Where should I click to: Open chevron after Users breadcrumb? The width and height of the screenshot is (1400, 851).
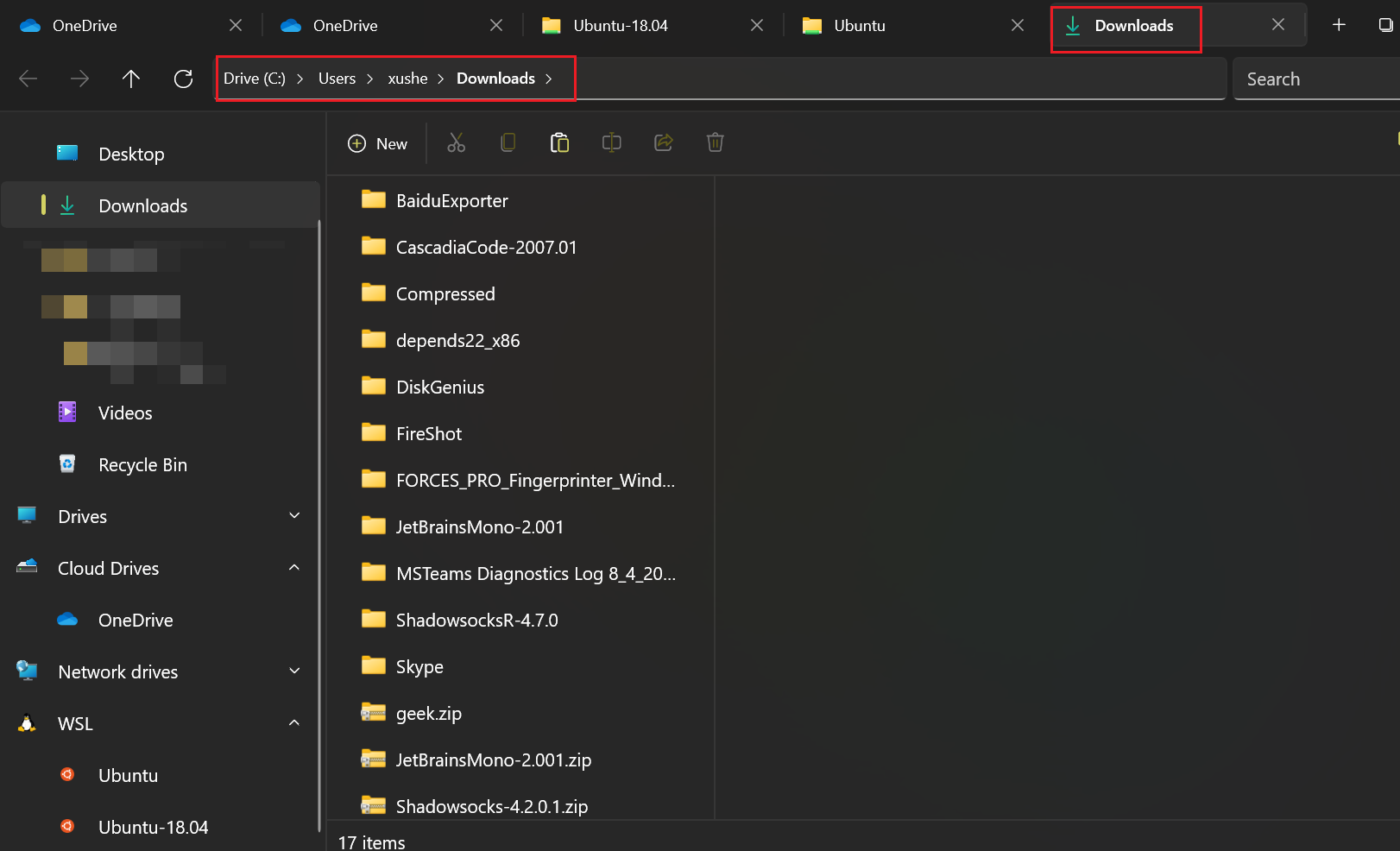coord(370,79)
